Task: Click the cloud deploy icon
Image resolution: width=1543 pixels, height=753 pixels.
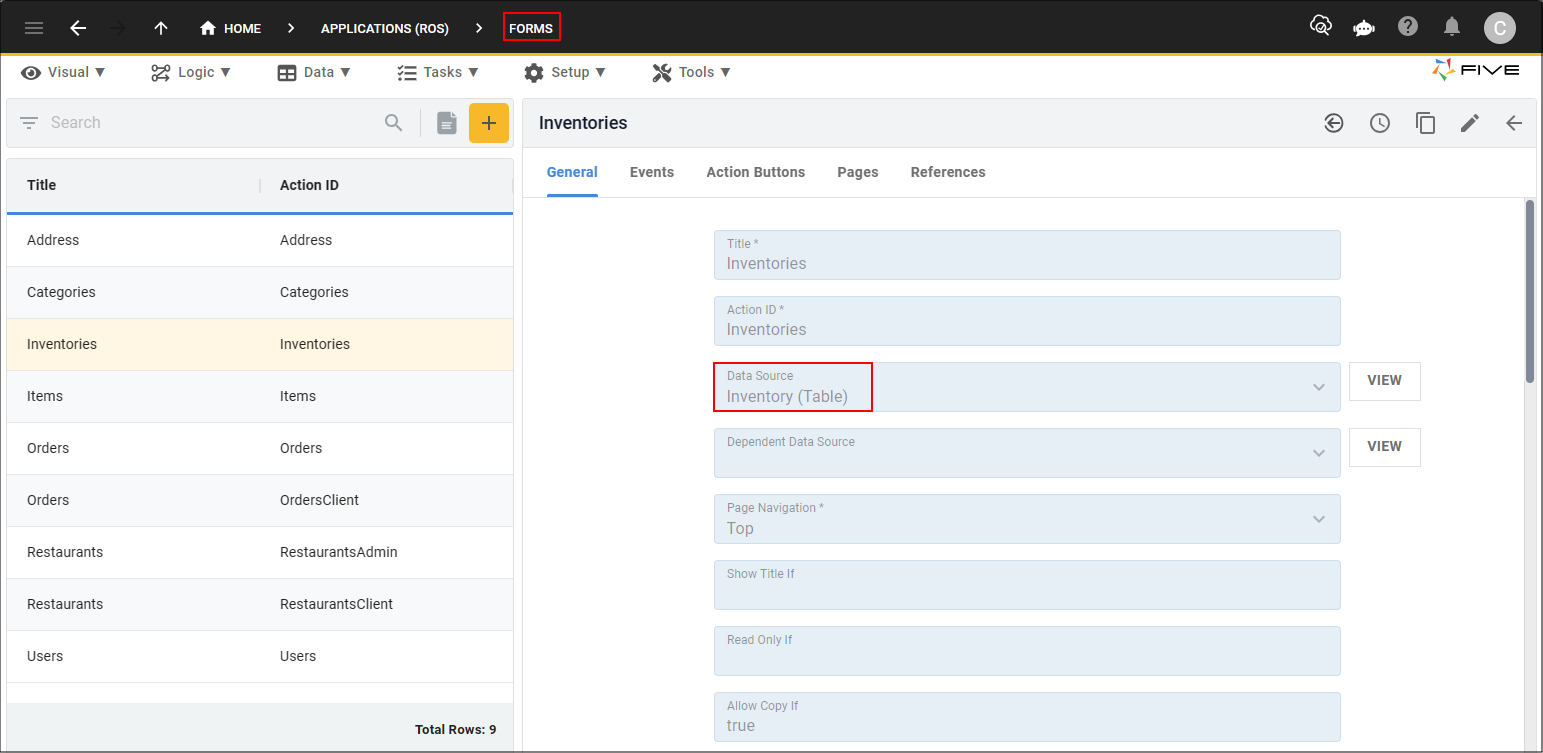Action: (1320, 27)
